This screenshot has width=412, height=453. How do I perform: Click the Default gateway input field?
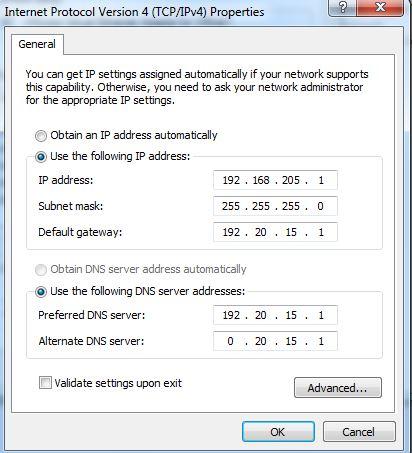(275, 232)
